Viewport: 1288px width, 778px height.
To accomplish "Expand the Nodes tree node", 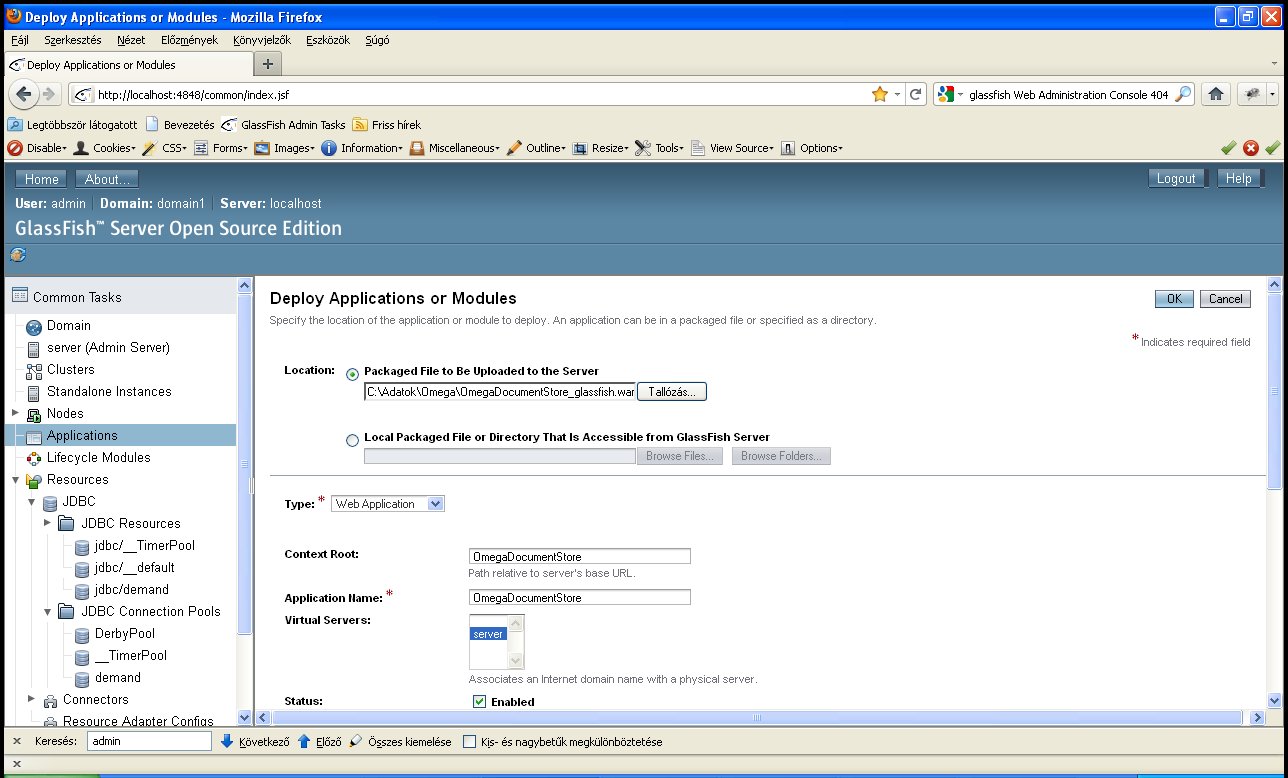I will pos(15,413).
